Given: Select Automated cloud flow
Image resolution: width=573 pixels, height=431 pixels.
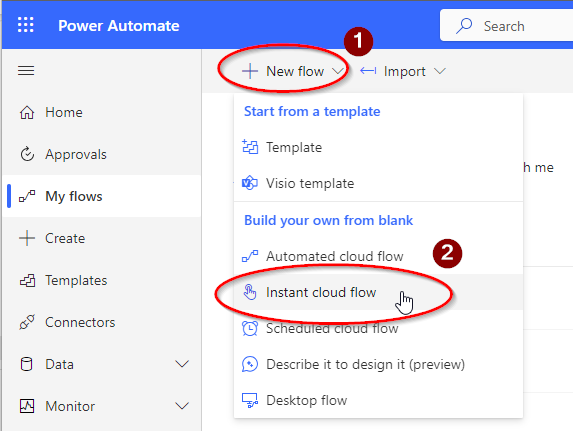Looking at the screenshot, I should pyautogui.click(x=378, y=256).
